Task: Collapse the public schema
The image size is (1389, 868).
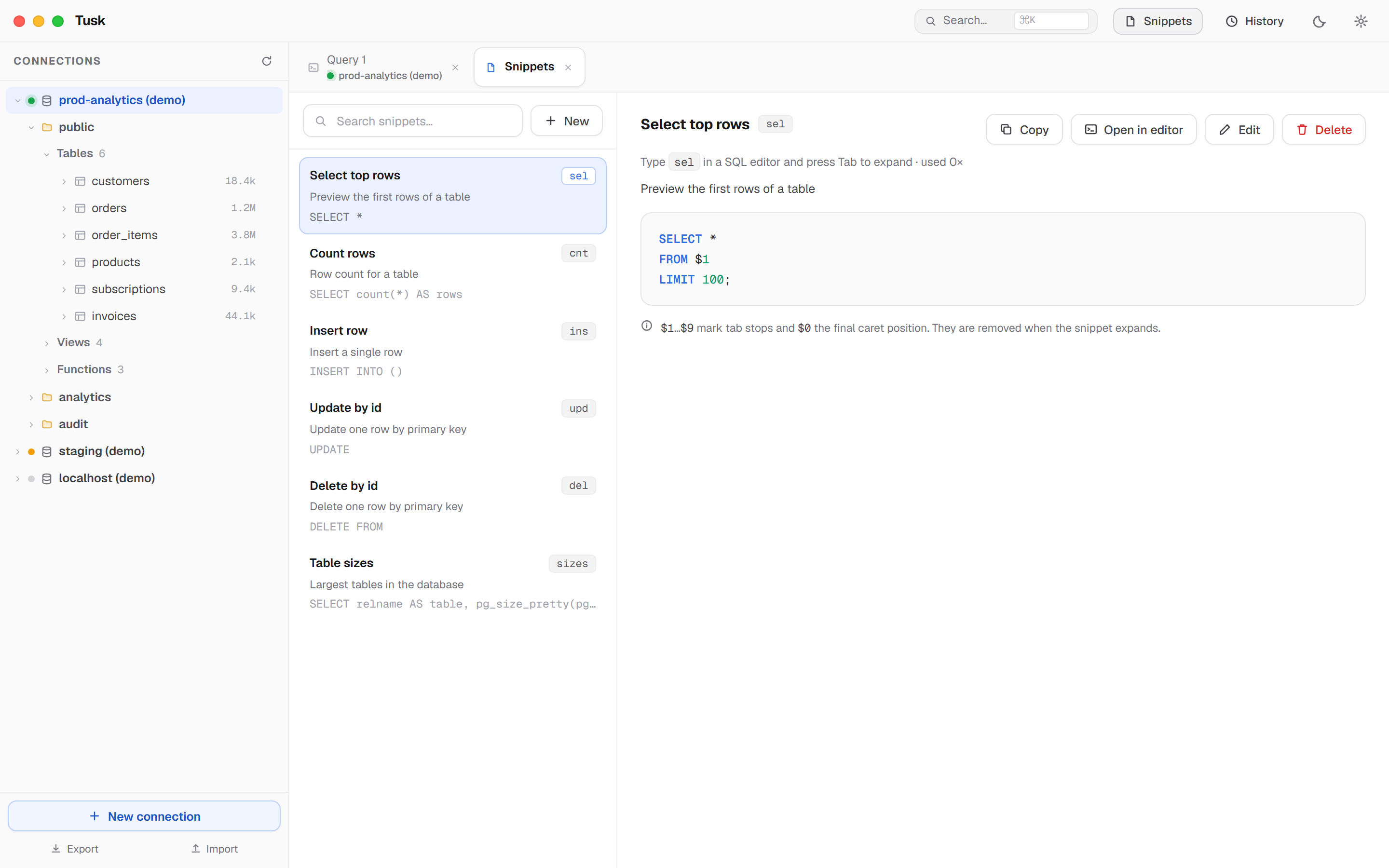Action: pyautogui.click(x=31, y=127)
